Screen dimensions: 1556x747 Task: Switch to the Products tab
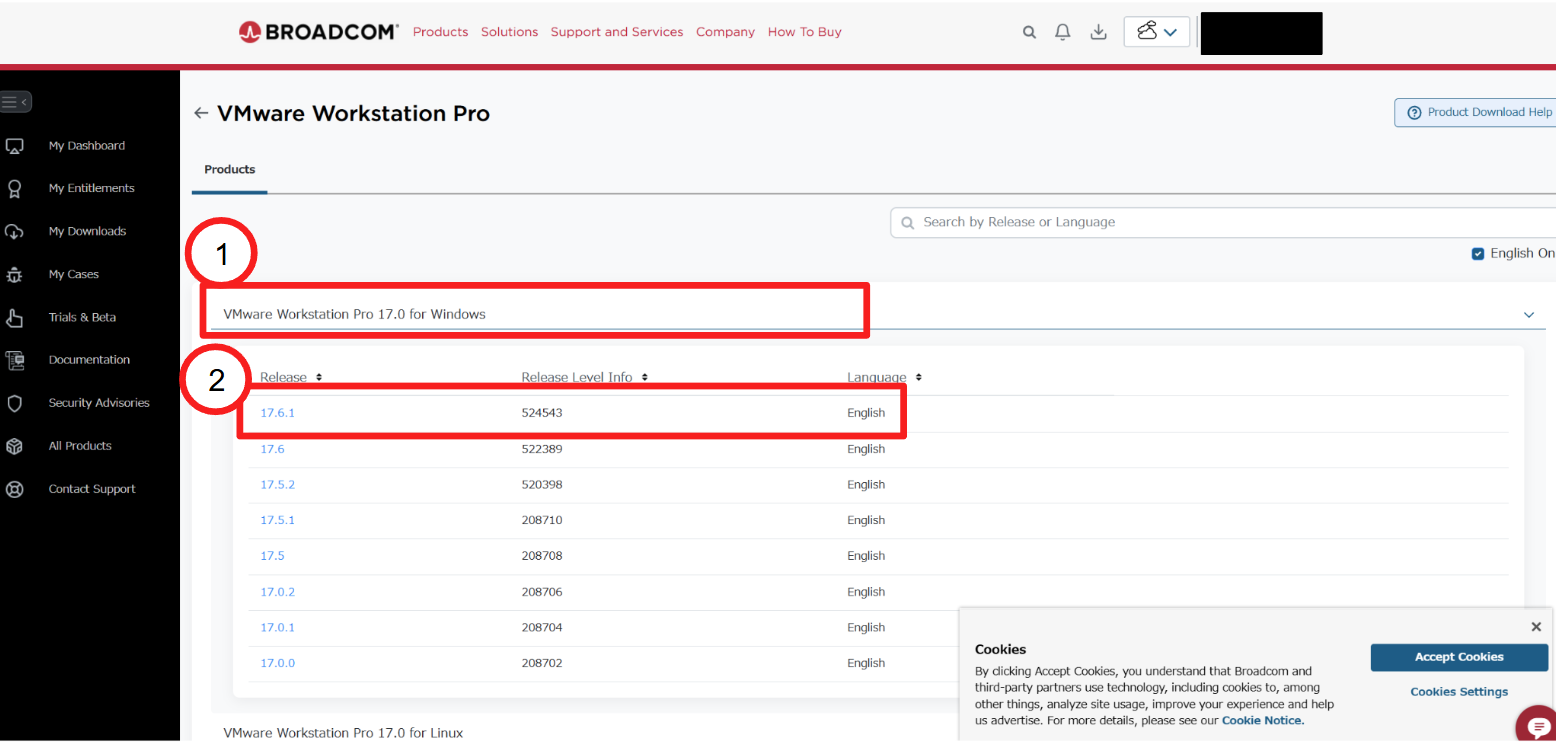tap(229, 169)
